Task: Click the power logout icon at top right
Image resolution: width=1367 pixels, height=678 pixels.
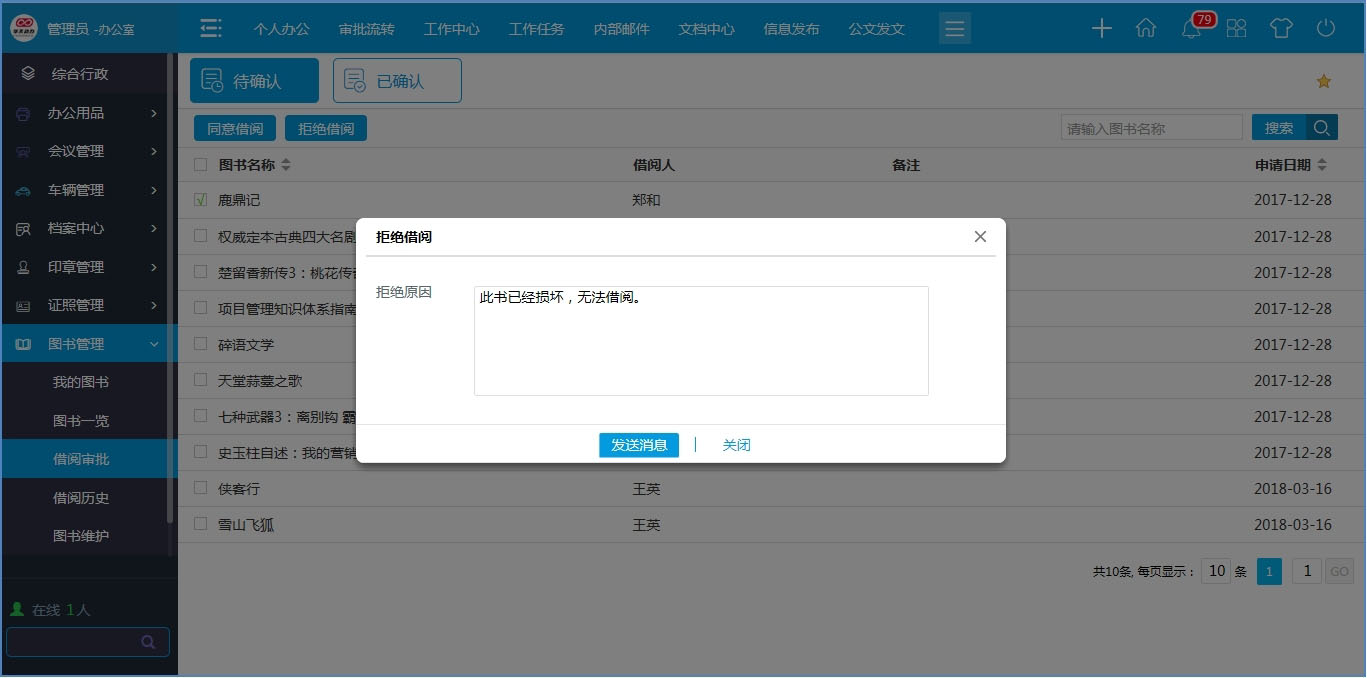Action: pos(1325,28)
